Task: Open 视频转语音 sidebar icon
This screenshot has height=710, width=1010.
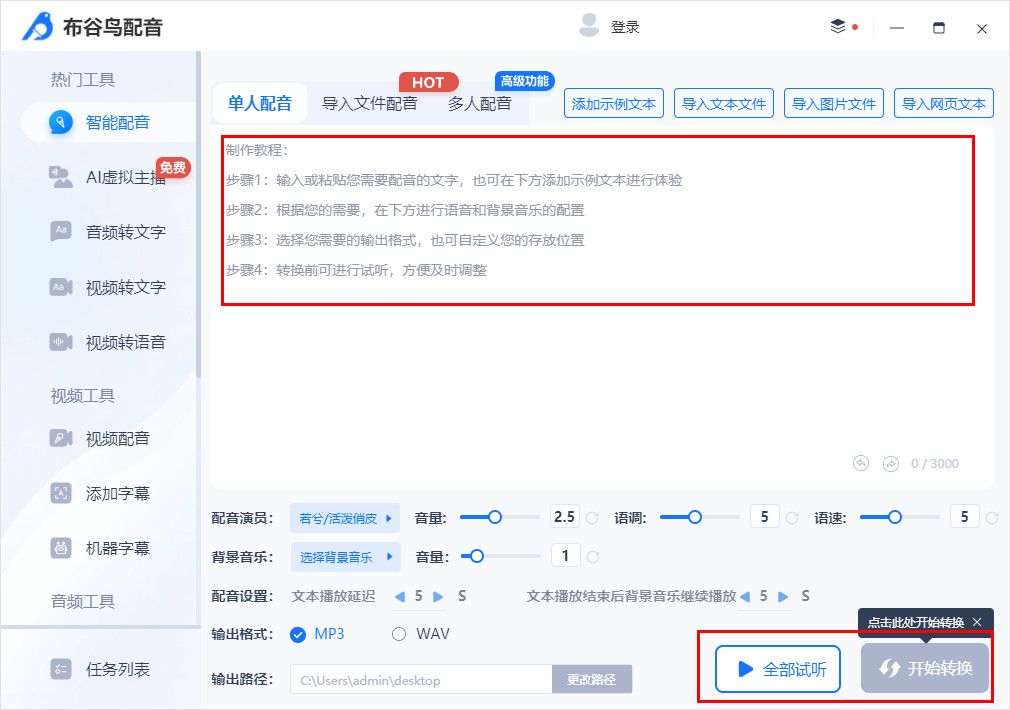Action: [x=61, y=342]
